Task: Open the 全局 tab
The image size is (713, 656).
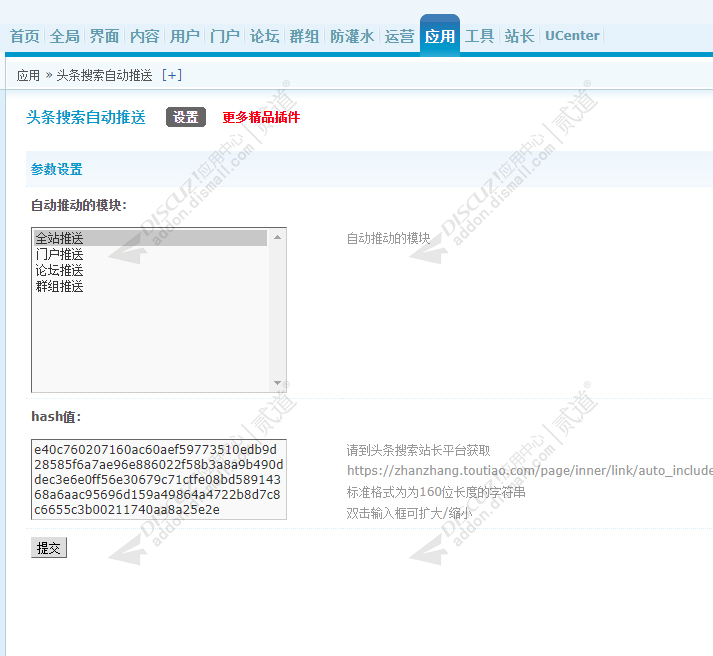Action: pyautogui.click(x=65, y=36)
